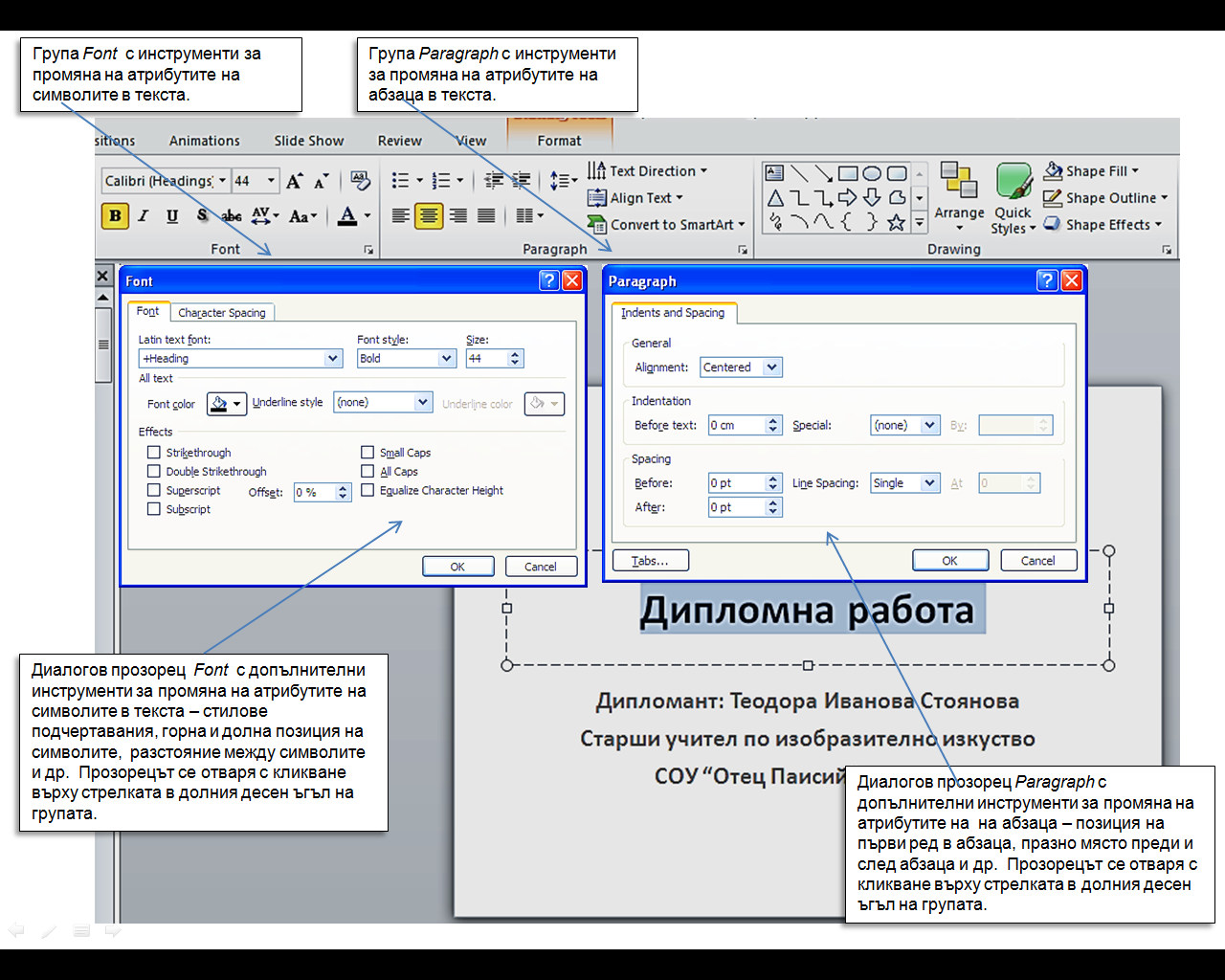Open the Font style dropdown showing Bold
1225x980 pixels.
tap(446, 359)
